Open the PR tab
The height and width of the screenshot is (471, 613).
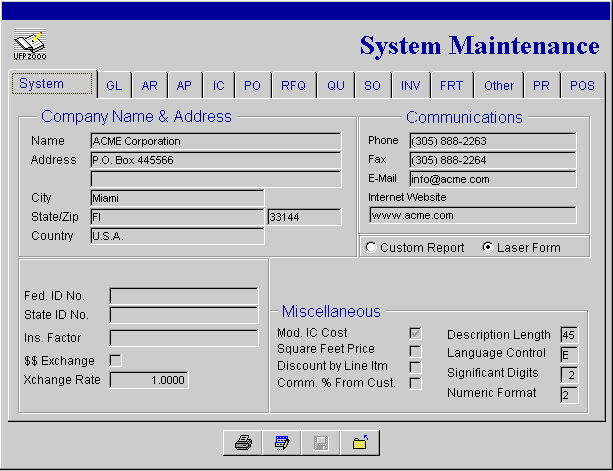pyautogui.click(x=541, y=86)
